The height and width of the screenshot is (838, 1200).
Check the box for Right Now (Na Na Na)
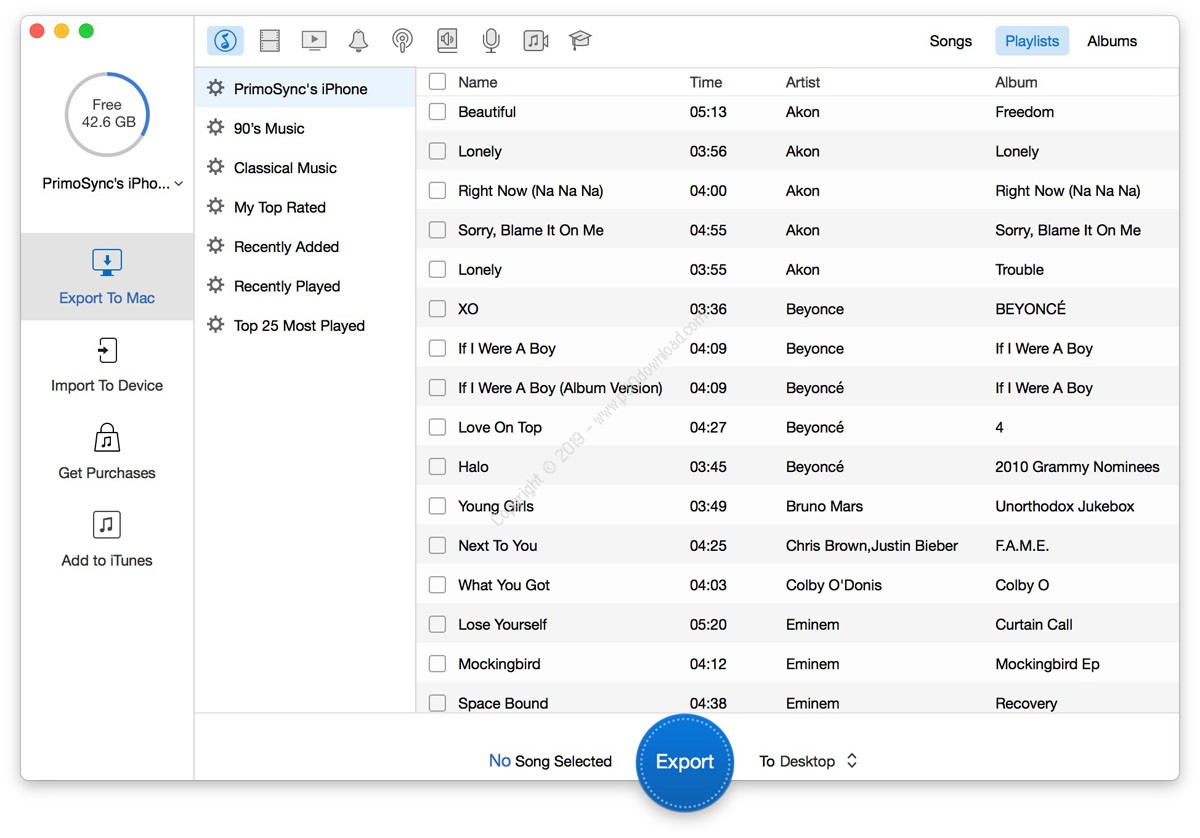[437, 191]
